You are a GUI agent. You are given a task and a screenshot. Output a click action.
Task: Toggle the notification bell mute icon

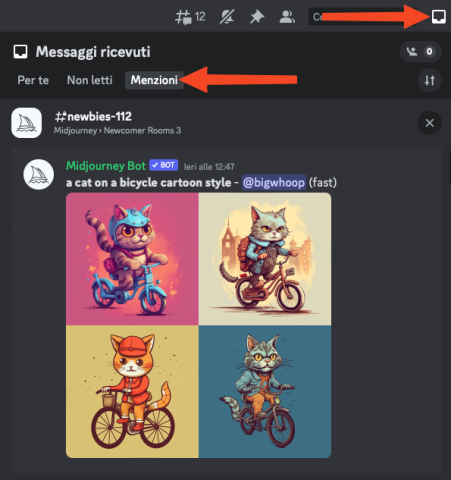(x=227, y=17)
